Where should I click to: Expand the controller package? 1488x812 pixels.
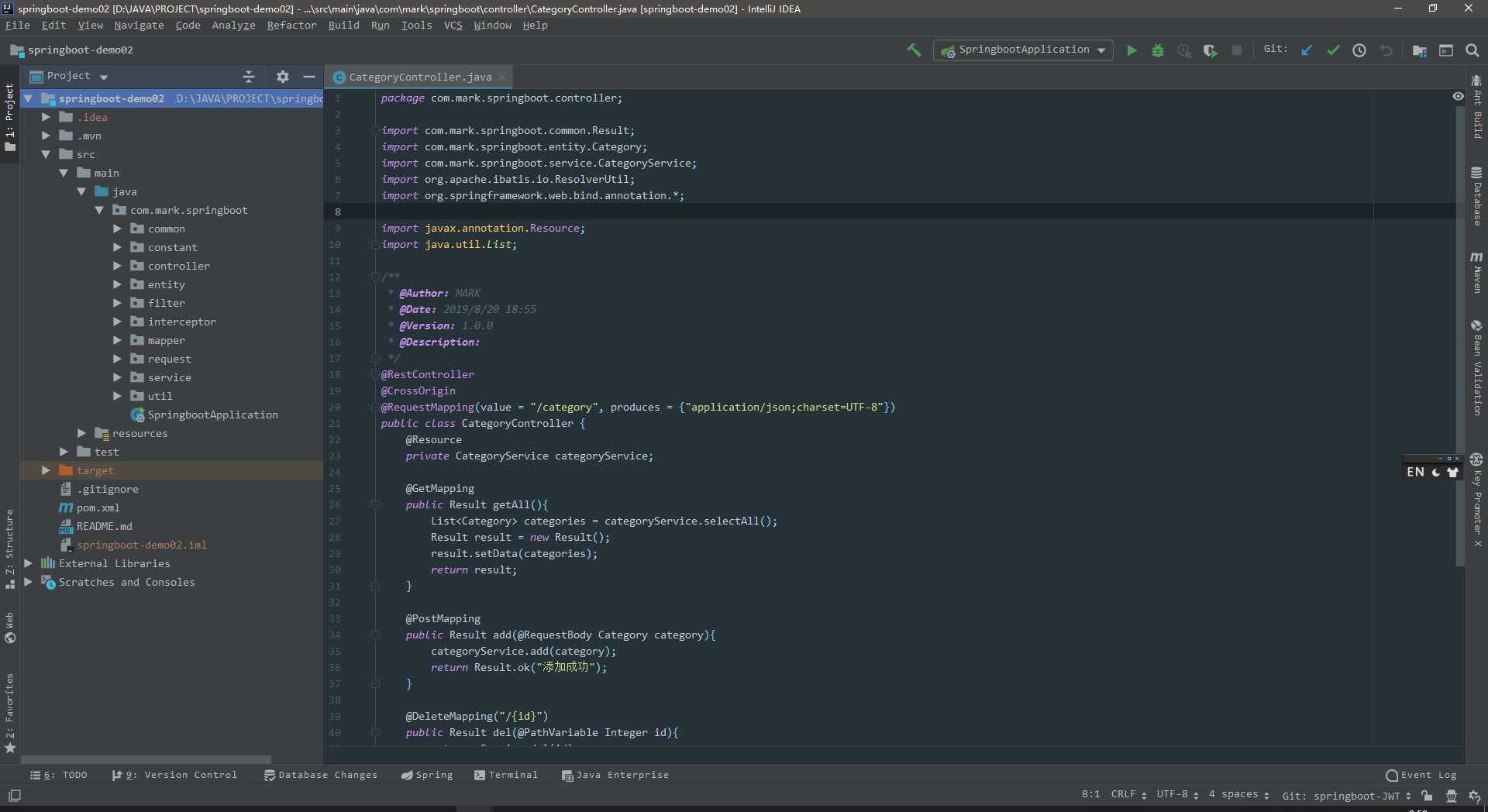click(117, 266)
